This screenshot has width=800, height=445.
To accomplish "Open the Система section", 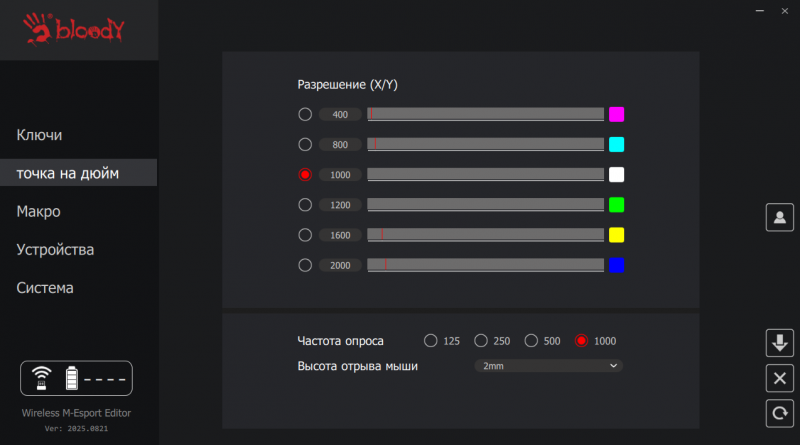I will [45, 288].
